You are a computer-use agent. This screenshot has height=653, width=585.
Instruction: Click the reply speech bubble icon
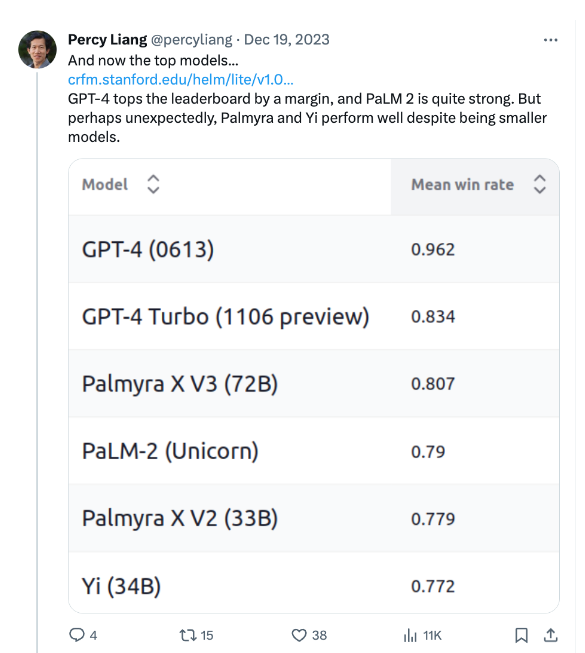(77, 635)
